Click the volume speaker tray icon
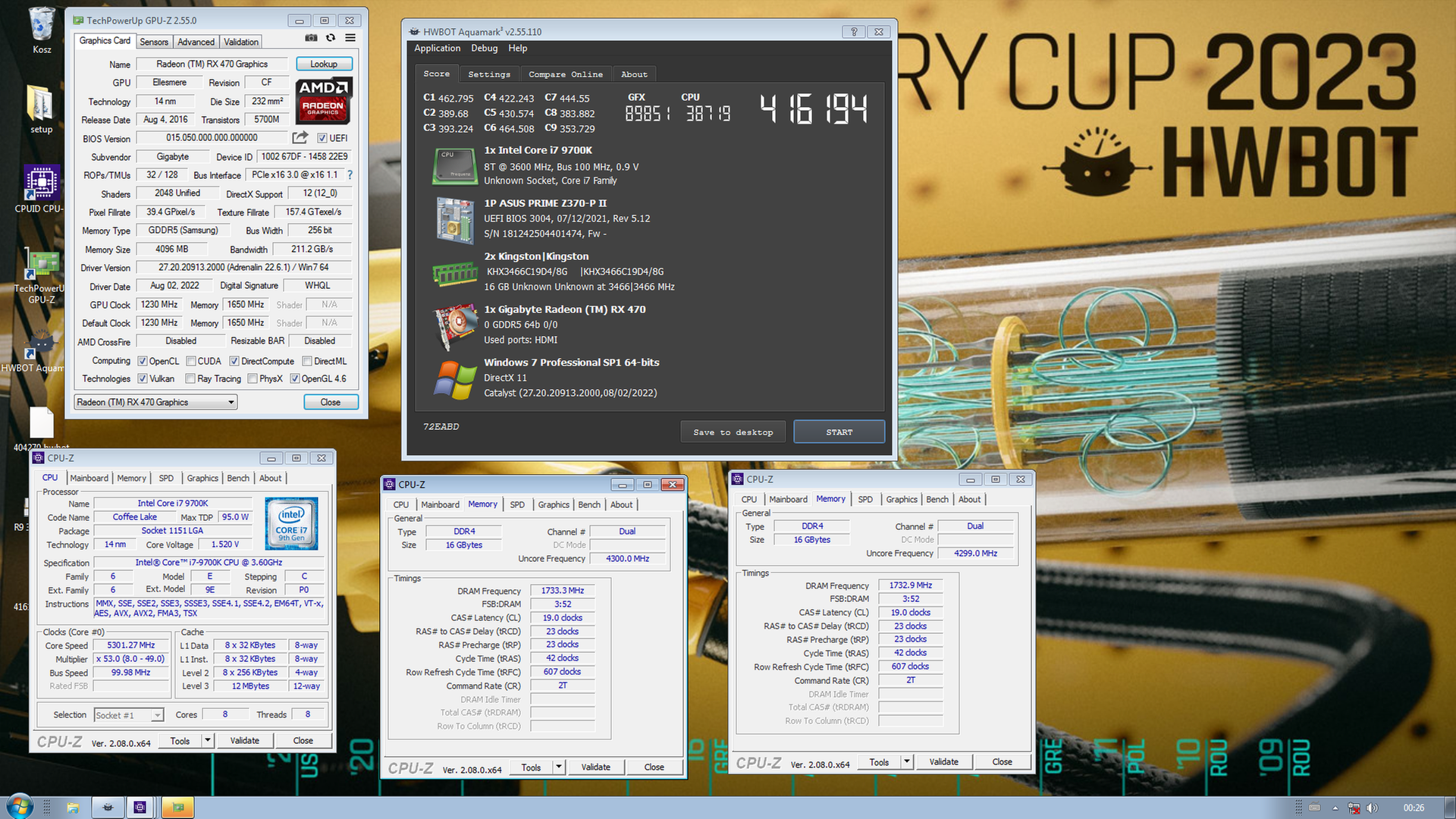The width and height of the screenshot is (1456, 819). pos(1373,808)
